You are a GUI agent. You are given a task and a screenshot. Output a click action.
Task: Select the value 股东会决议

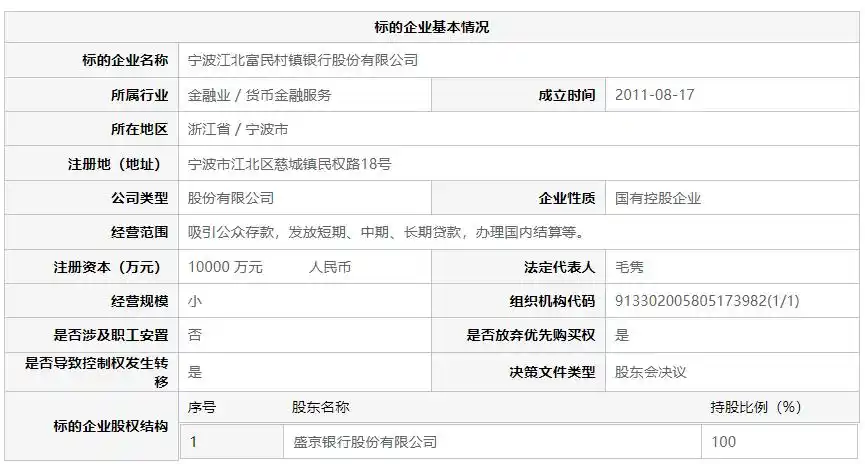click(651, 372)
